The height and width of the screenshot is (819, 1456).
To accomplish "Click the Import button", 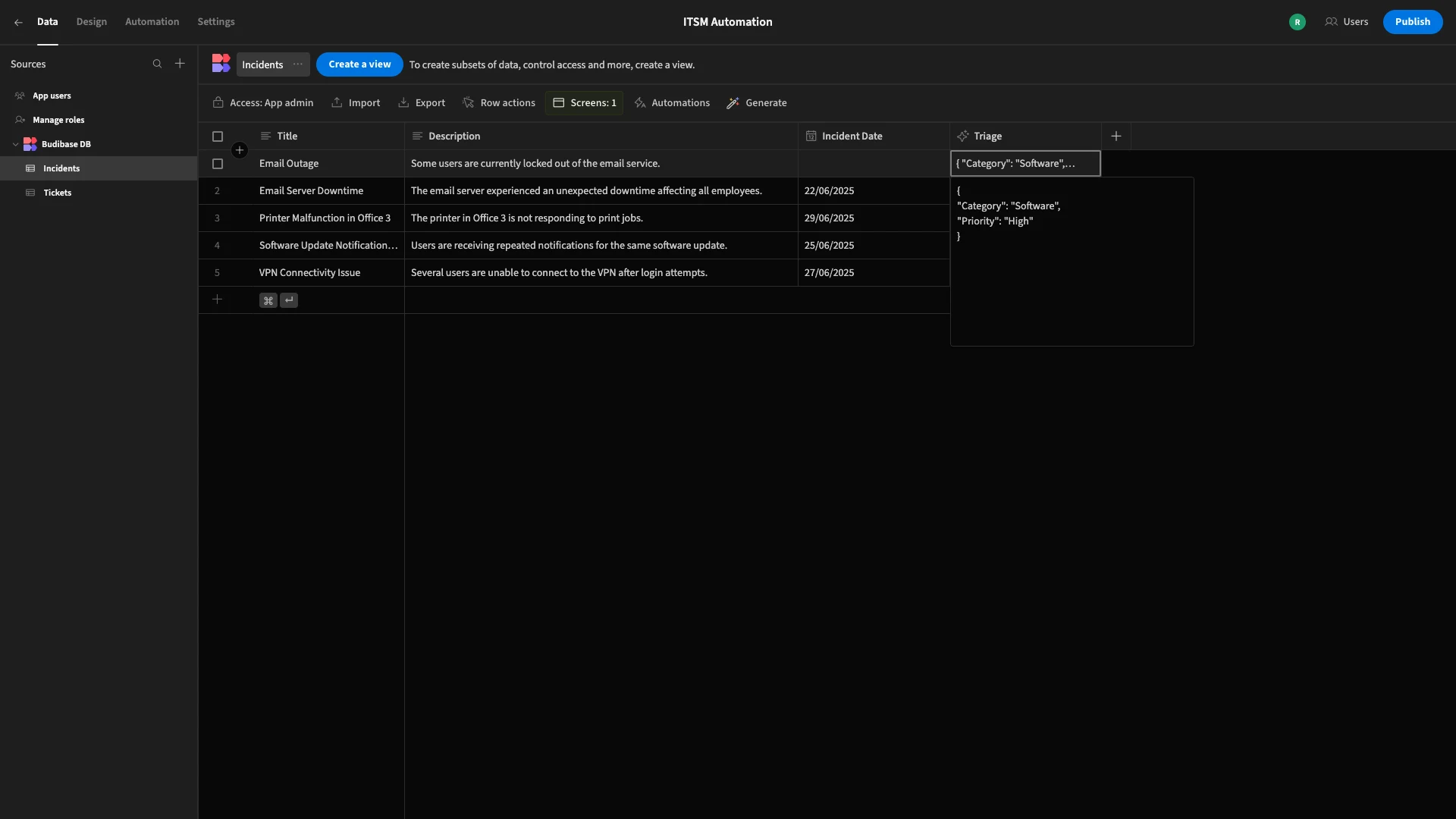I will 356,102.
